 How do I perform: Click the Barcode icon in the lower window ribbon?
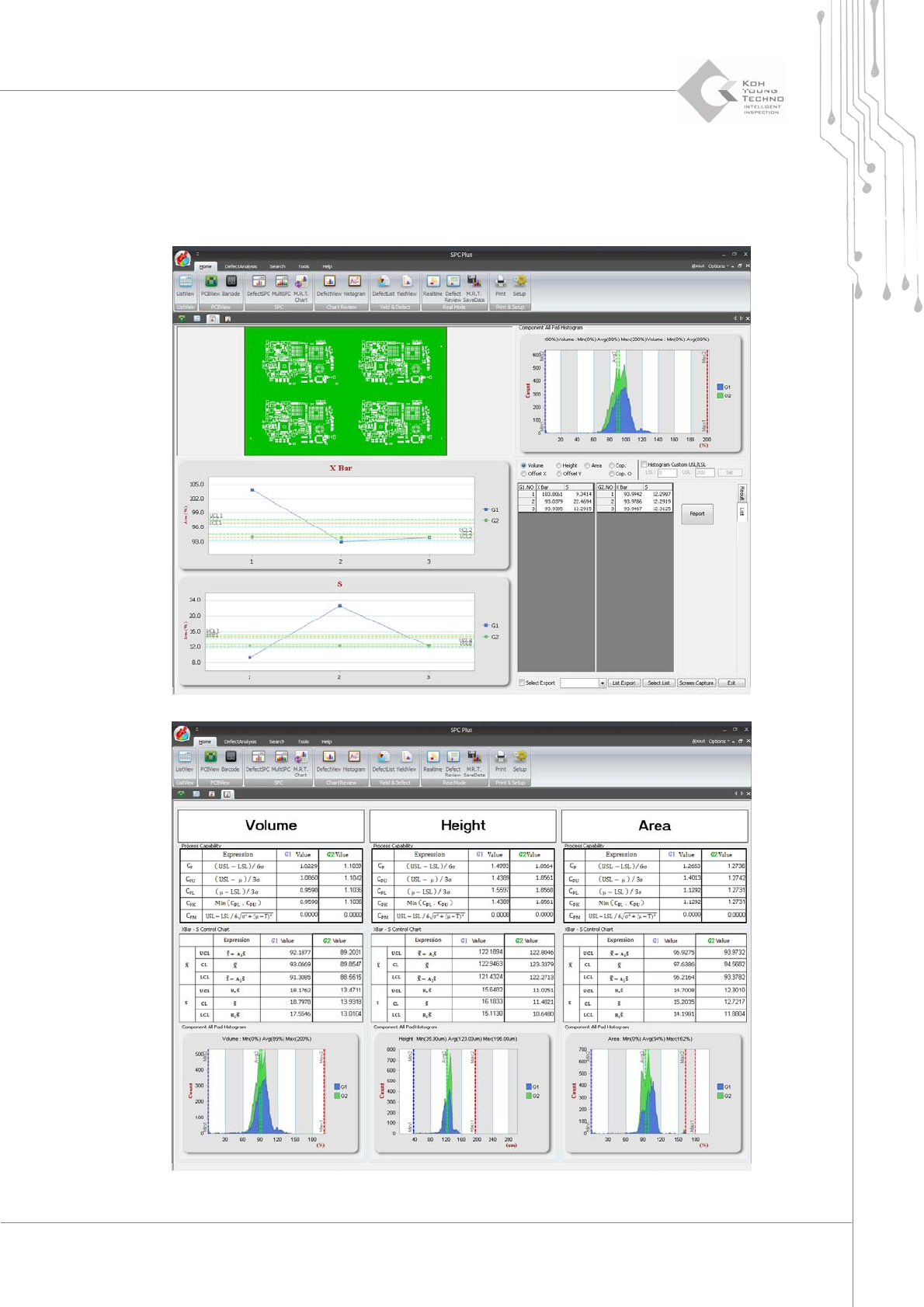coord(231,760)
